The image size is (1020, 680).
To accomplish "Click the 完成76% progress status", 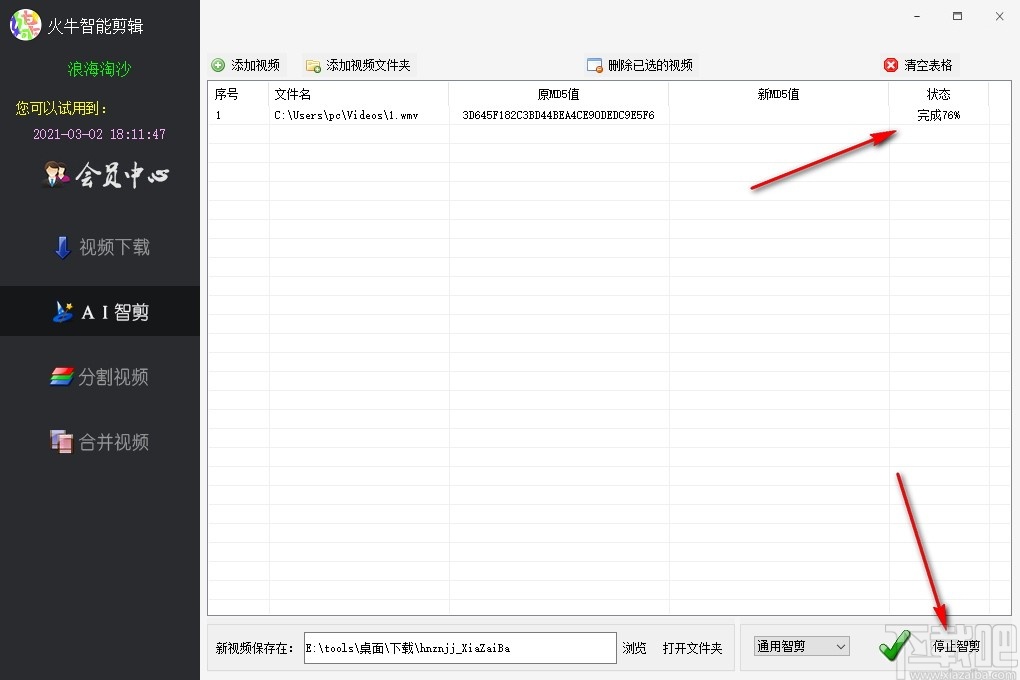I will (938, 114).
